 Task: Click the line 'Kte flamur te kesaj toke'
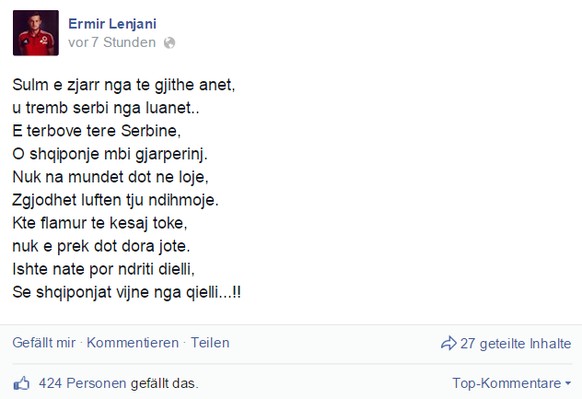pyautogui.click(x=100, y=223)
